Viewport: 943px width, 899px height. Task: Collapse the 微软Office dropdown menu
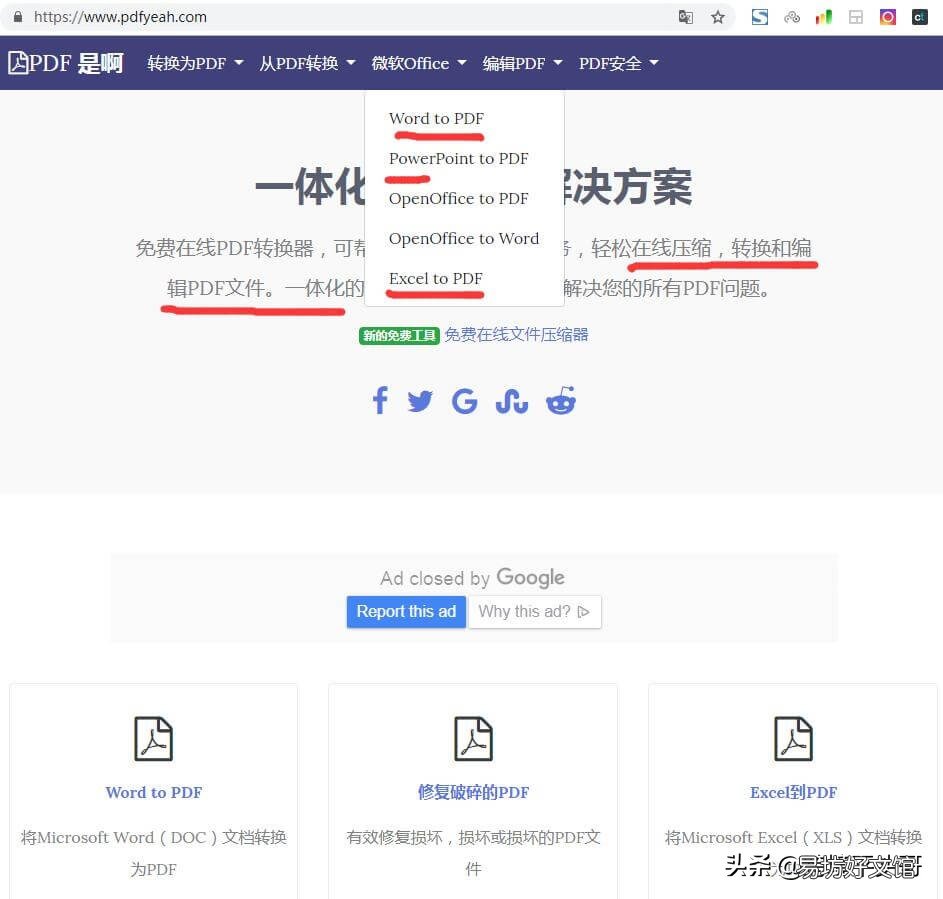click(419, 63)
